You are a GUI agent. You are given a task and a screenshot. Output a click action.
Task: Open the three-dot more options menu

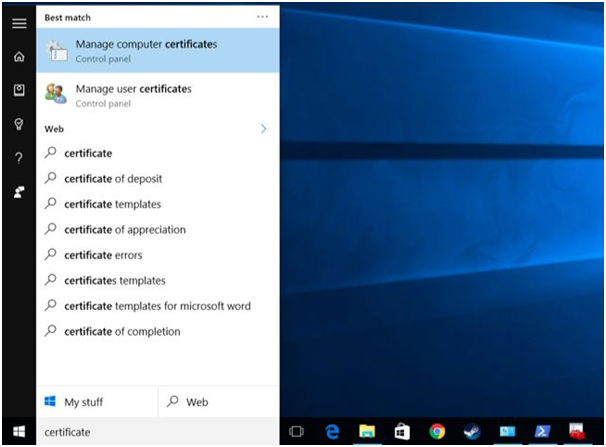click(x=262, y=17)
